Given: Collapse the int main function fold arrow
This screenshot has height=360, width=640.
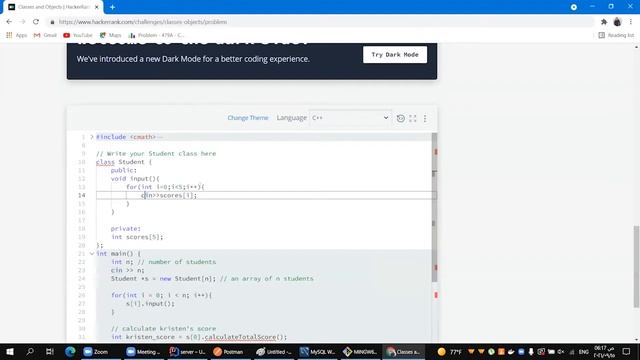Looking at the screenshot, I should pyautogui.click(x=92, y=253).
